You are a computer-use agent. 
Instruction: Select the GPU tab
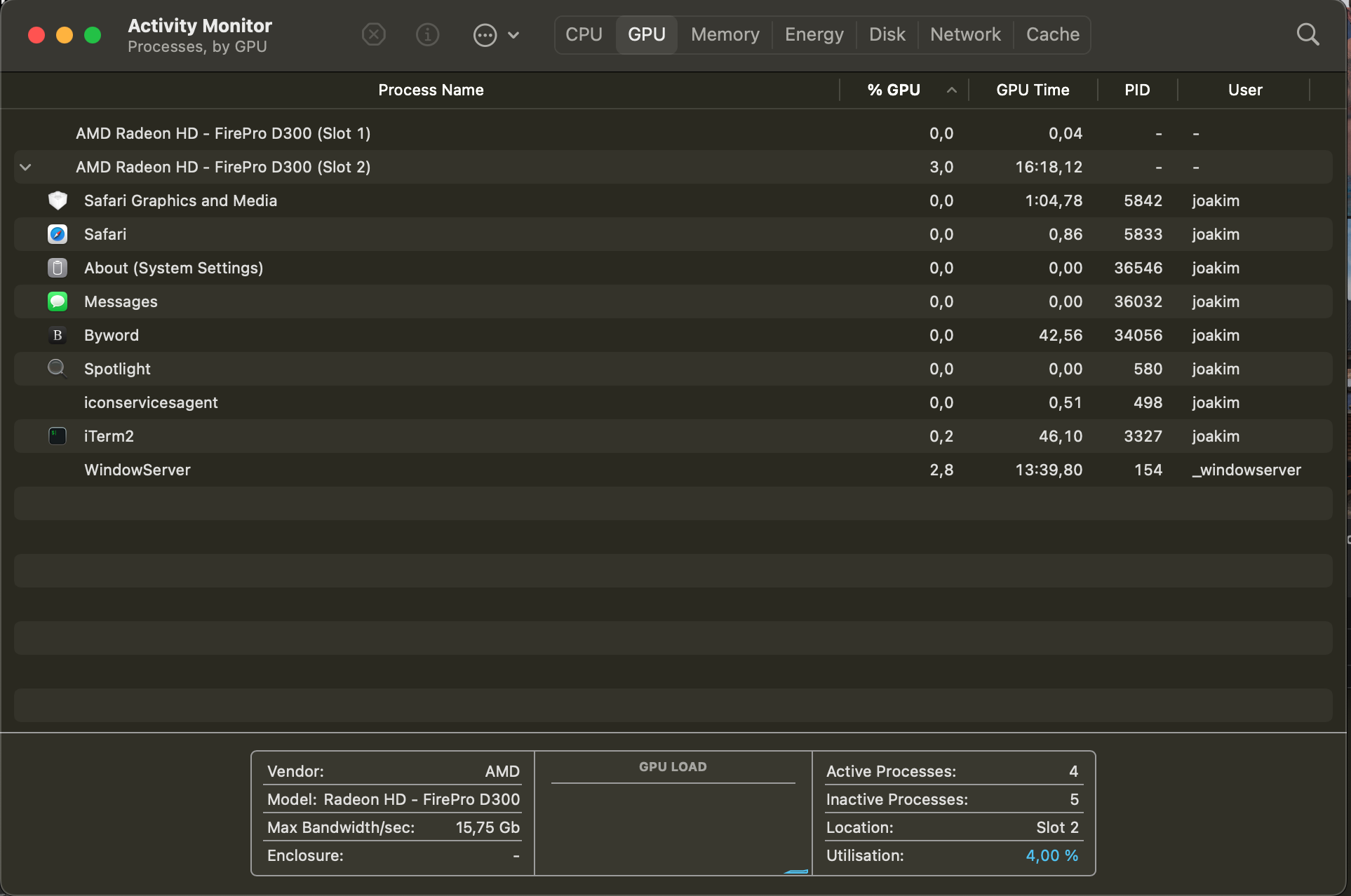(x=646, y=34)
